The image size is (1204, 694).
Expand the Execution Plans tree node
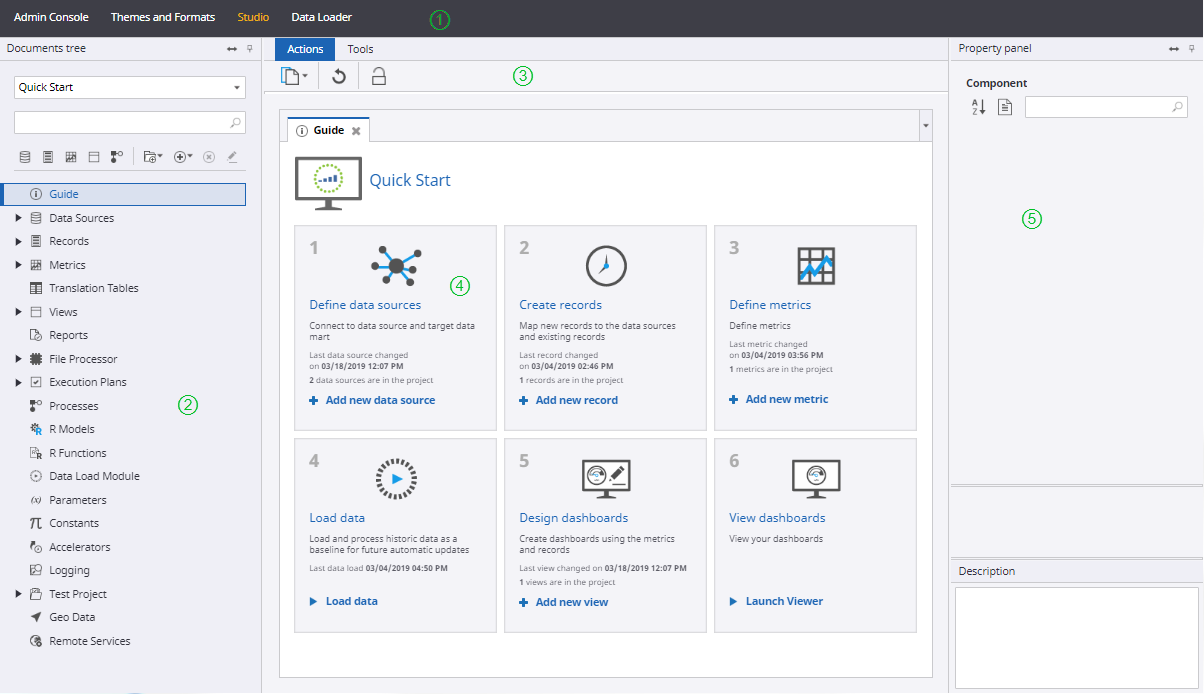(x=19, y=382)
